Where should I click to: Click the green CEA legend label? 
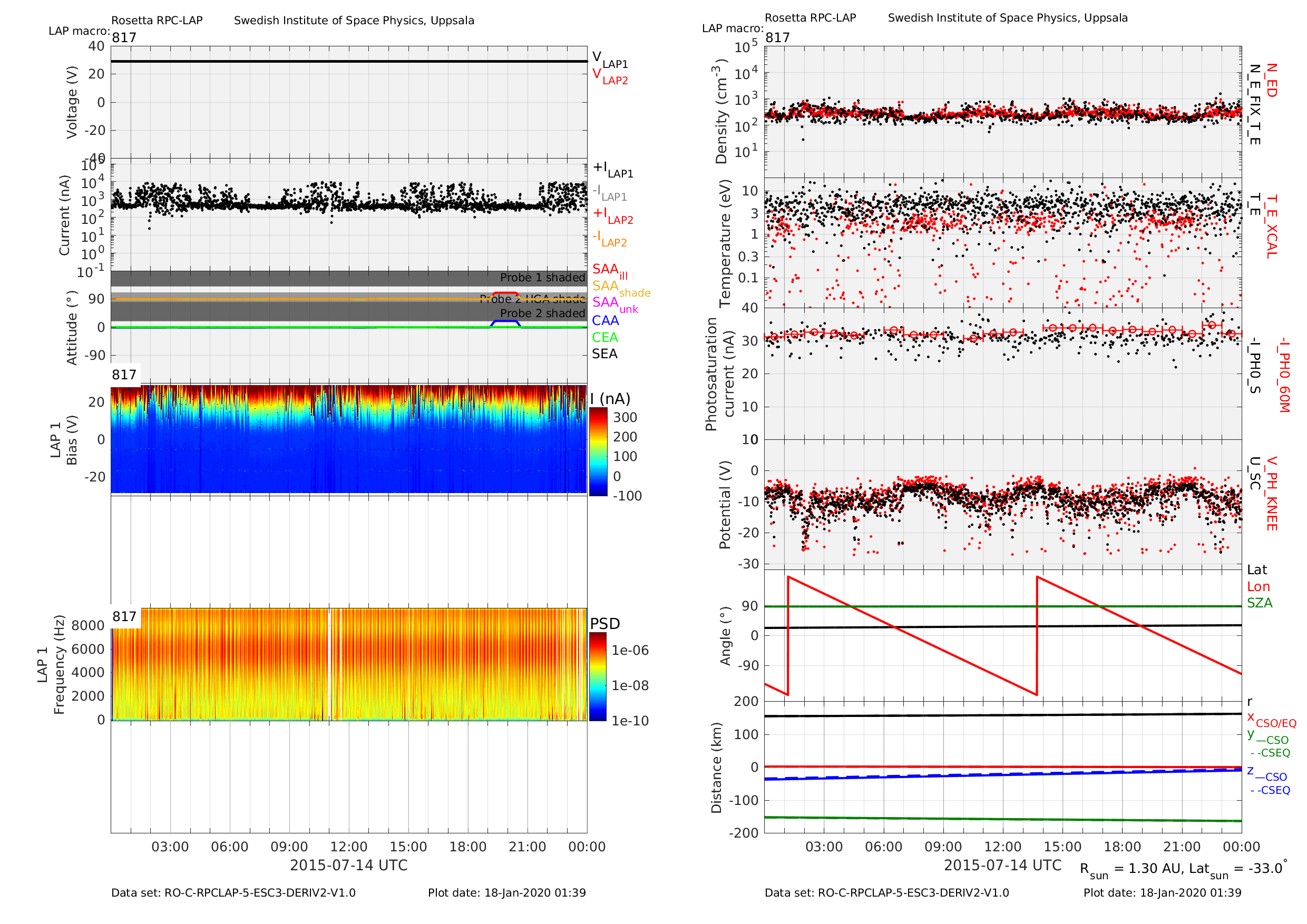[604, 337]
